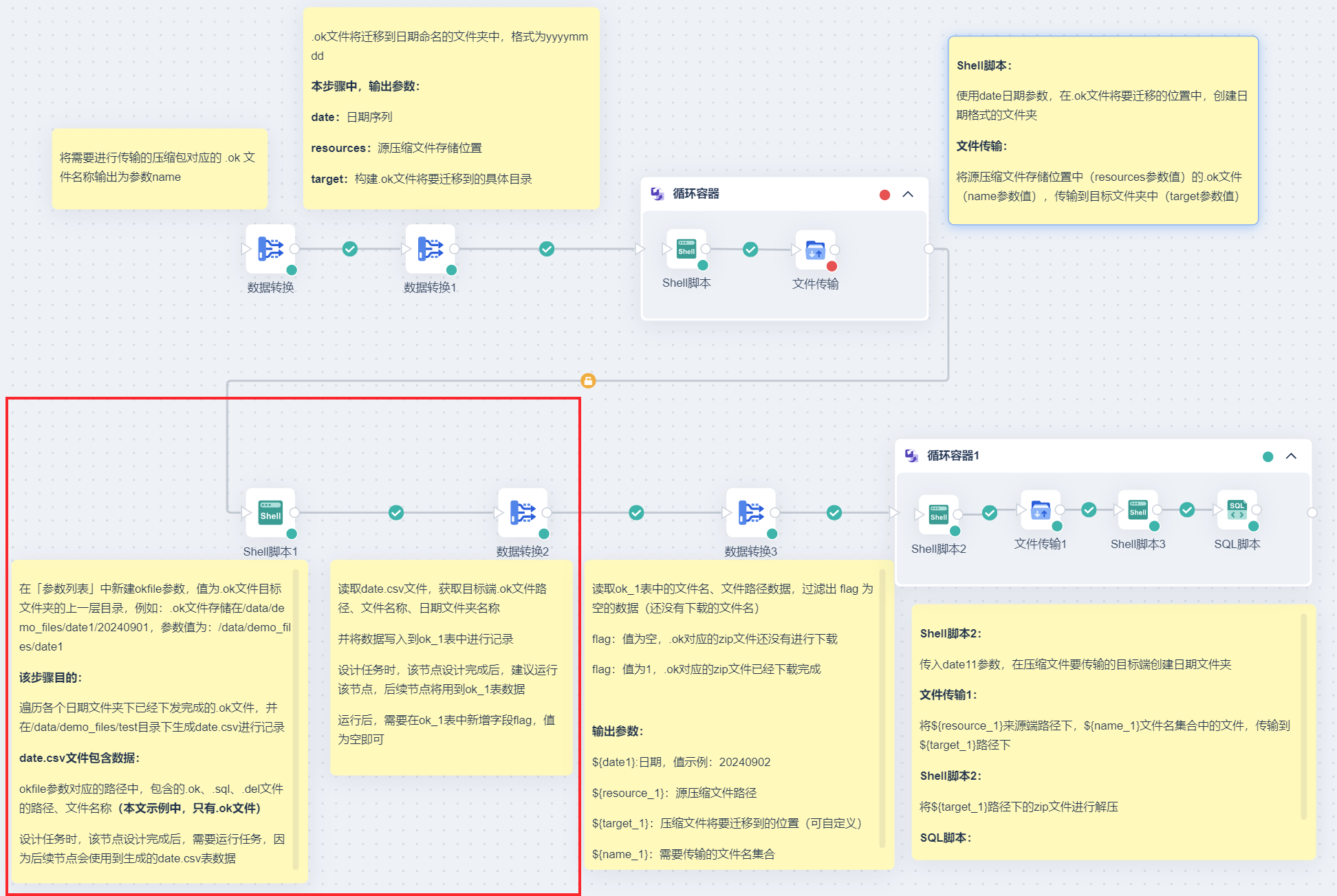This screenshot has width=1337, height=896.
Task: Select the 数据转换 node icon
Action: (x=270, y=248)
